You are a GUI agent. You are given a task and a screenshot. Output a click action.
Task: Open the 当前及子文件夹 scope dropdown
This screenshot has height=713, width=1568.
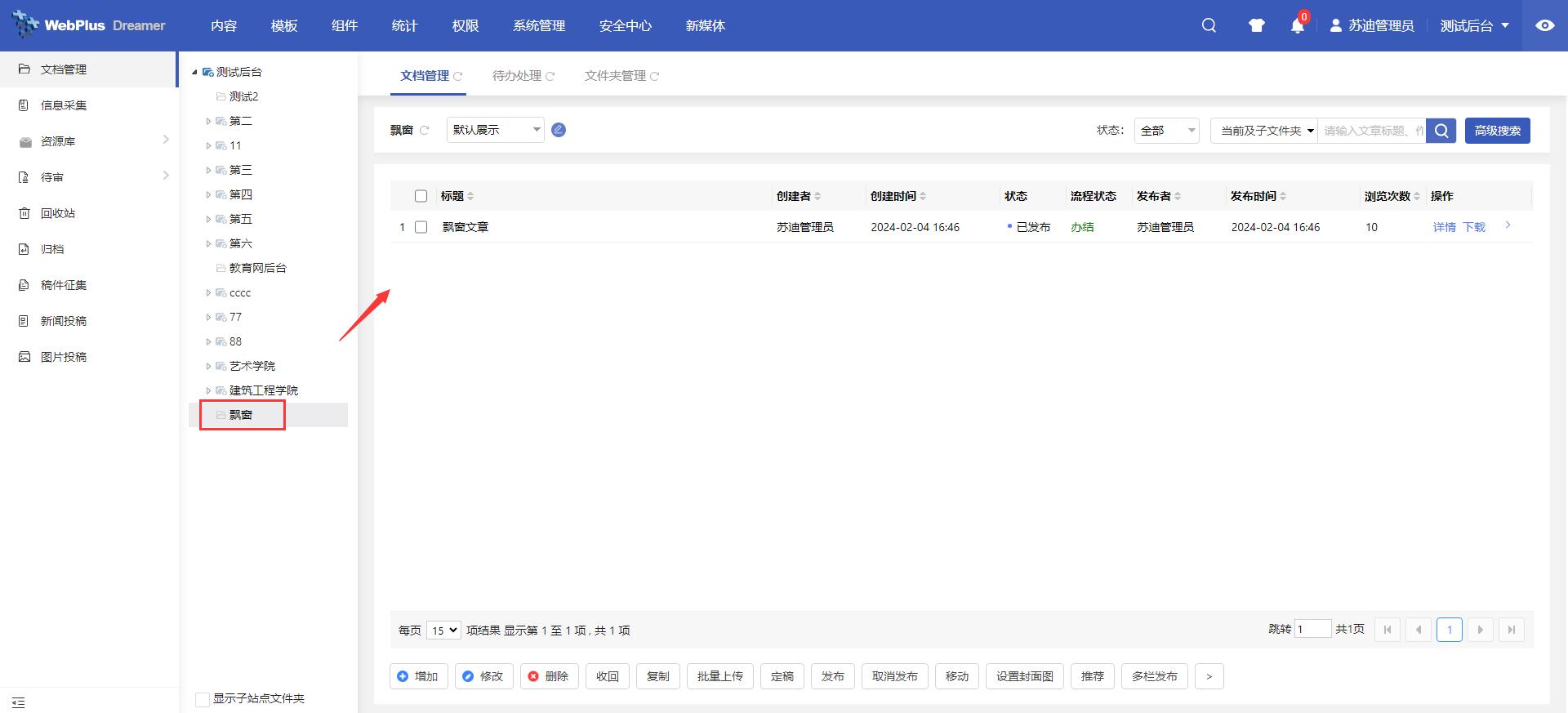(x=1264, y=131)
